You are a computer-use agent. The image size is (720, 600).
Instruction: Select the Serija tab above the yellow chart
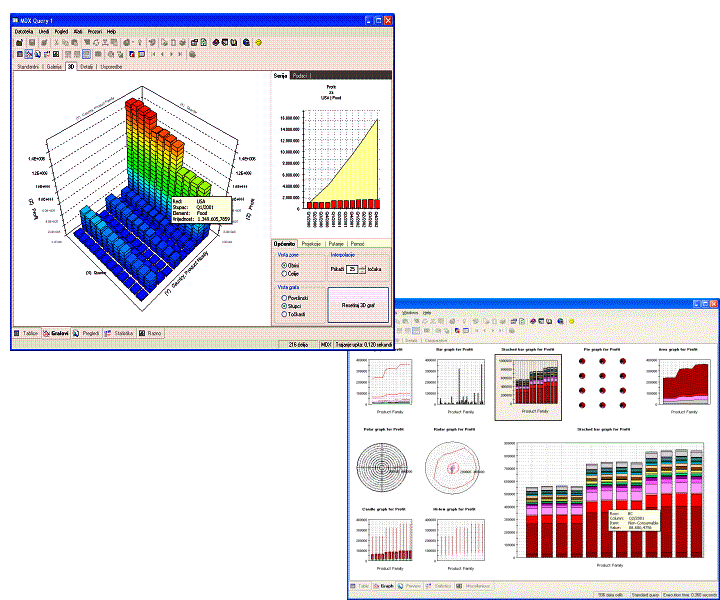coord(280,76)
